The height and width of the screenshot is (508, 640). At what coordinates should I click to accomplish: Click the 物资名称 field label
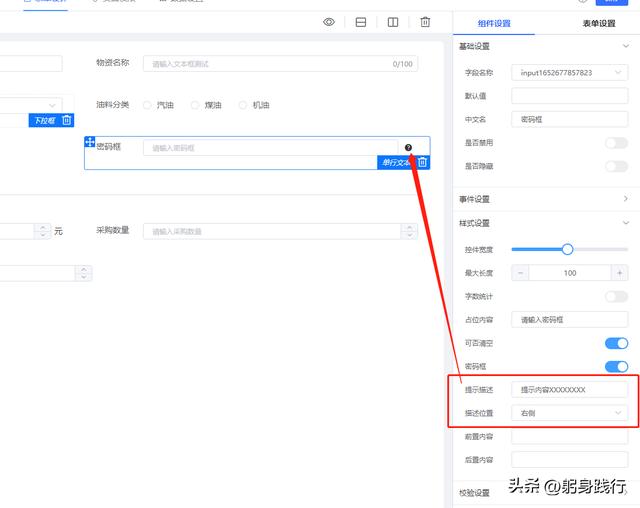[x=113, y=62]
